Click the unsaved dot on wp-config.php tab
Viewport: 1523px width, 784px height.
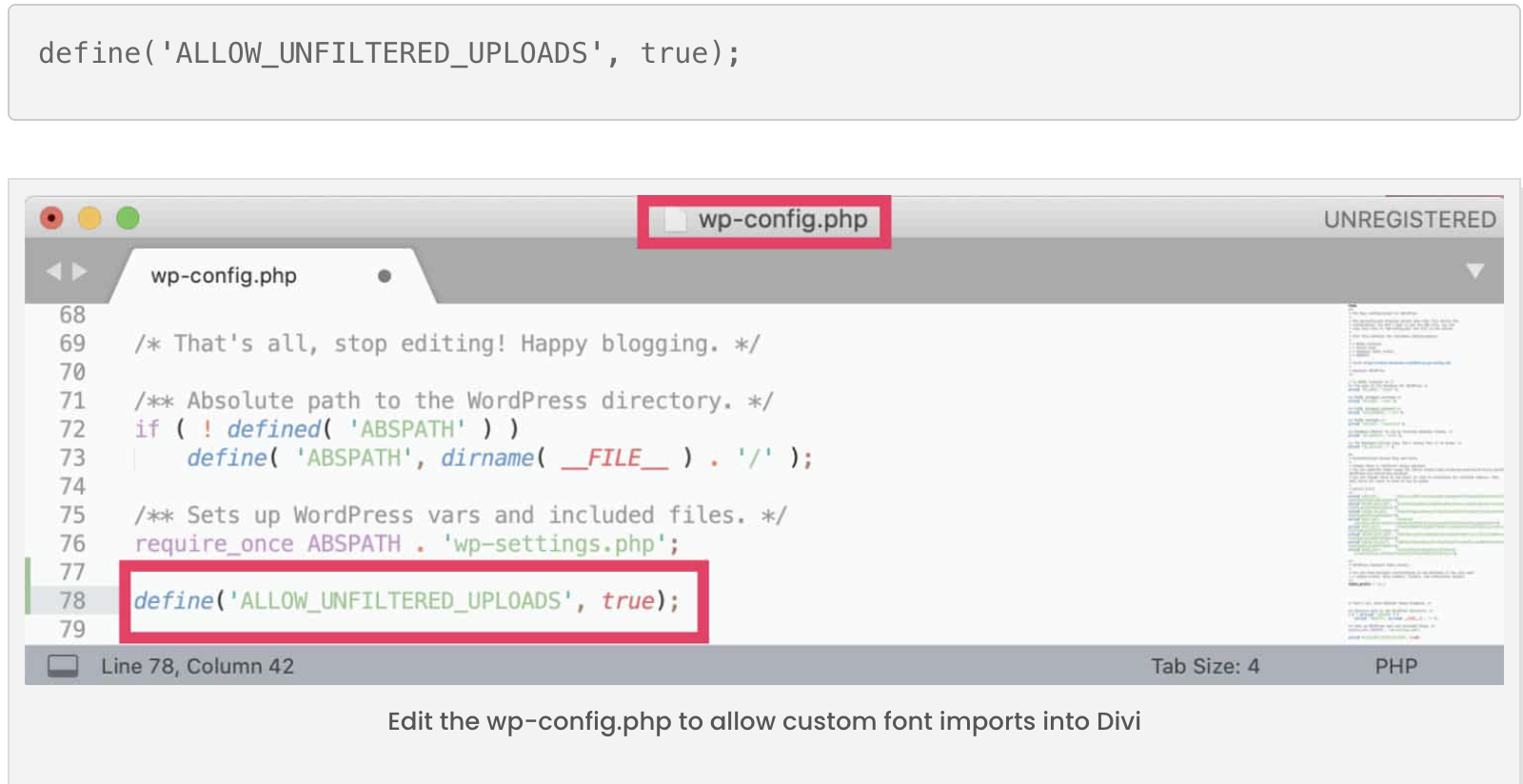pyautogui.click(x=385, y=276)
